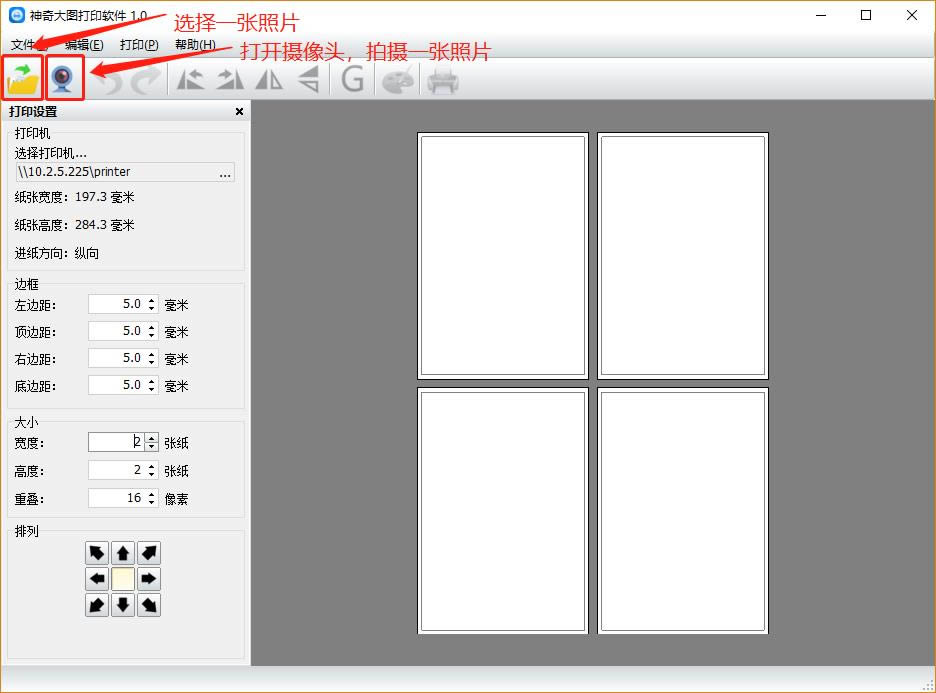
Task: Click the redo arrow in toolbar
Action: point(146,80)
